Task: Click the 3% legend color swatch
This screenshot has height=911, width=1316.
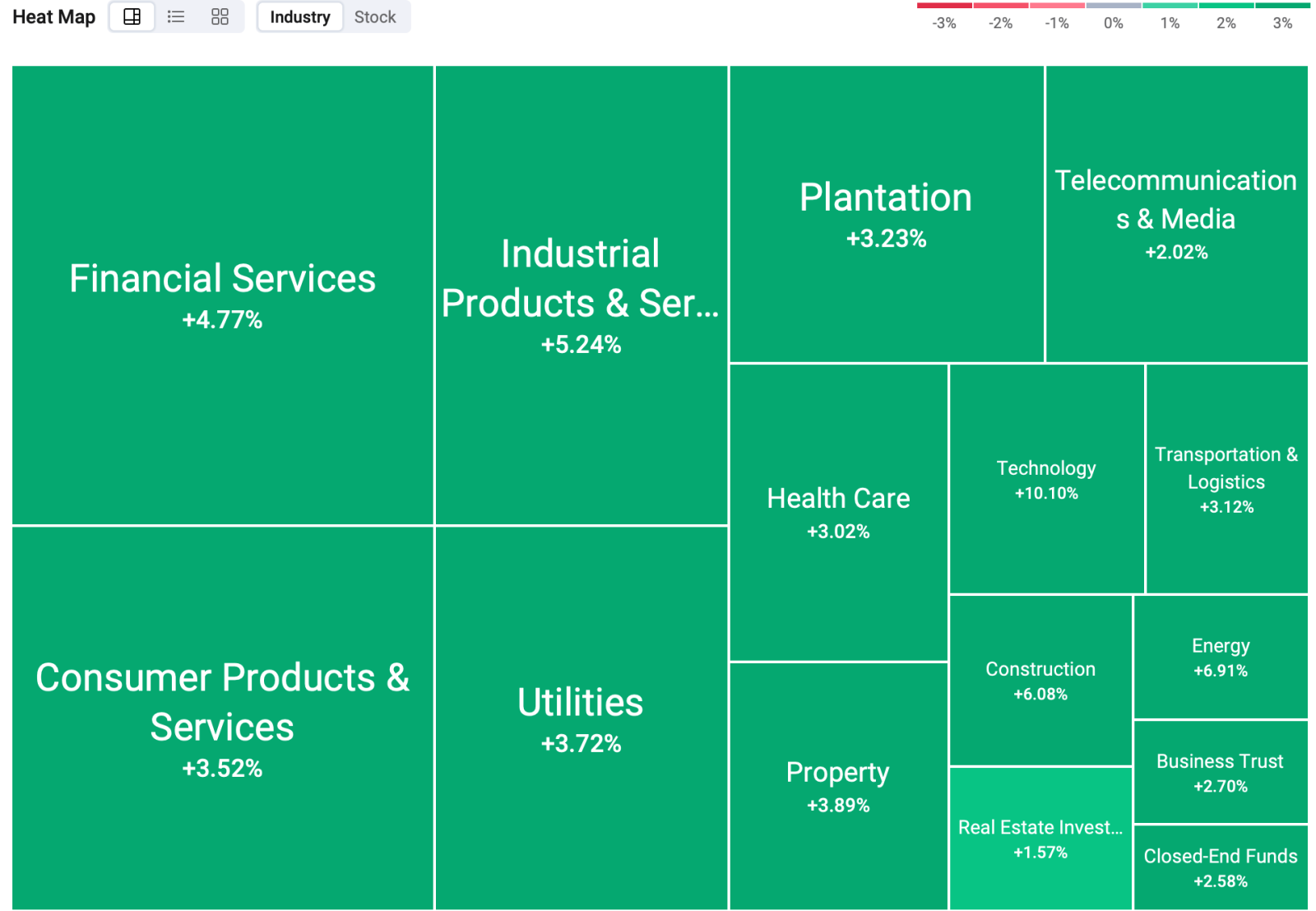Action: [1283, 6]
